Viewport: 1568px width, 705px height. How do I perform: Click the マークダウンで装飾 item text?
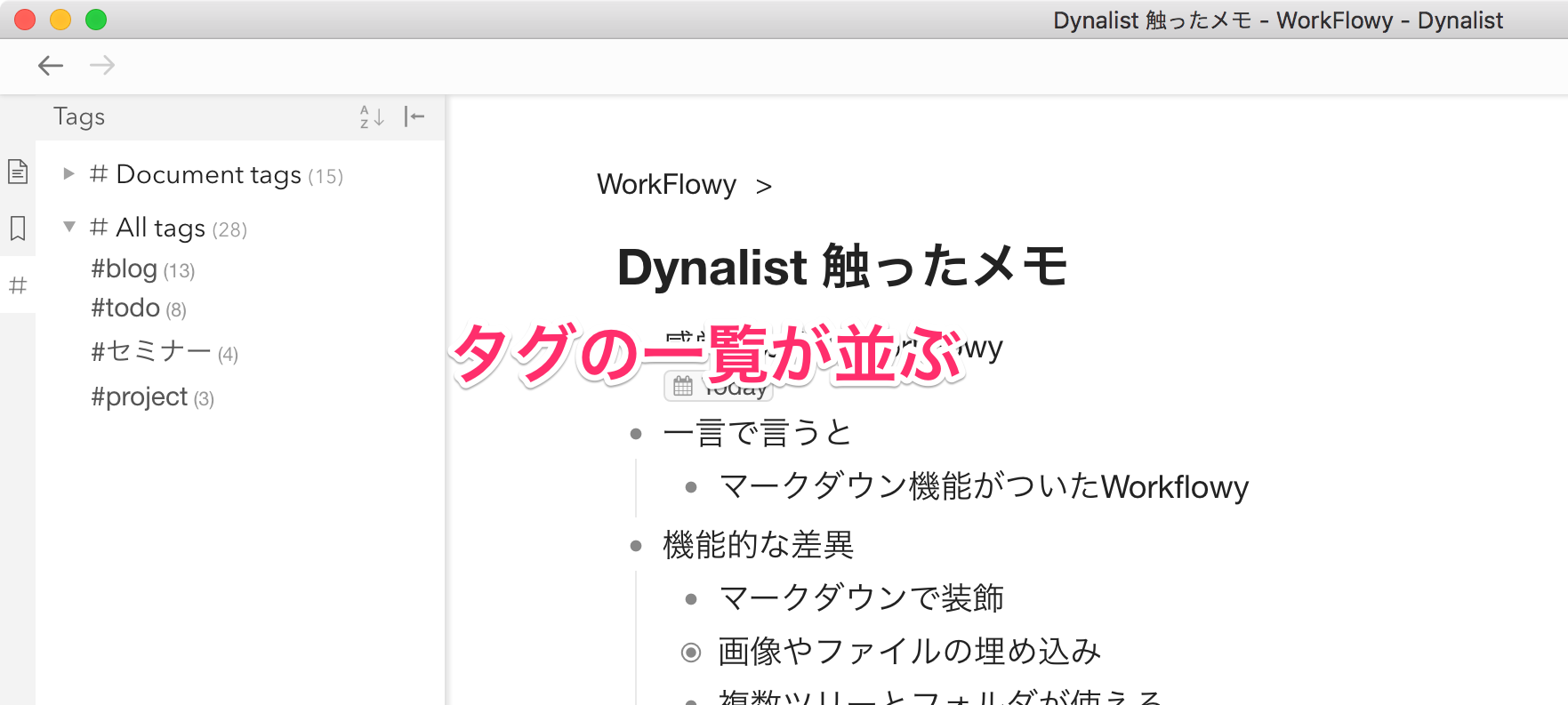(x=861, y=598)
